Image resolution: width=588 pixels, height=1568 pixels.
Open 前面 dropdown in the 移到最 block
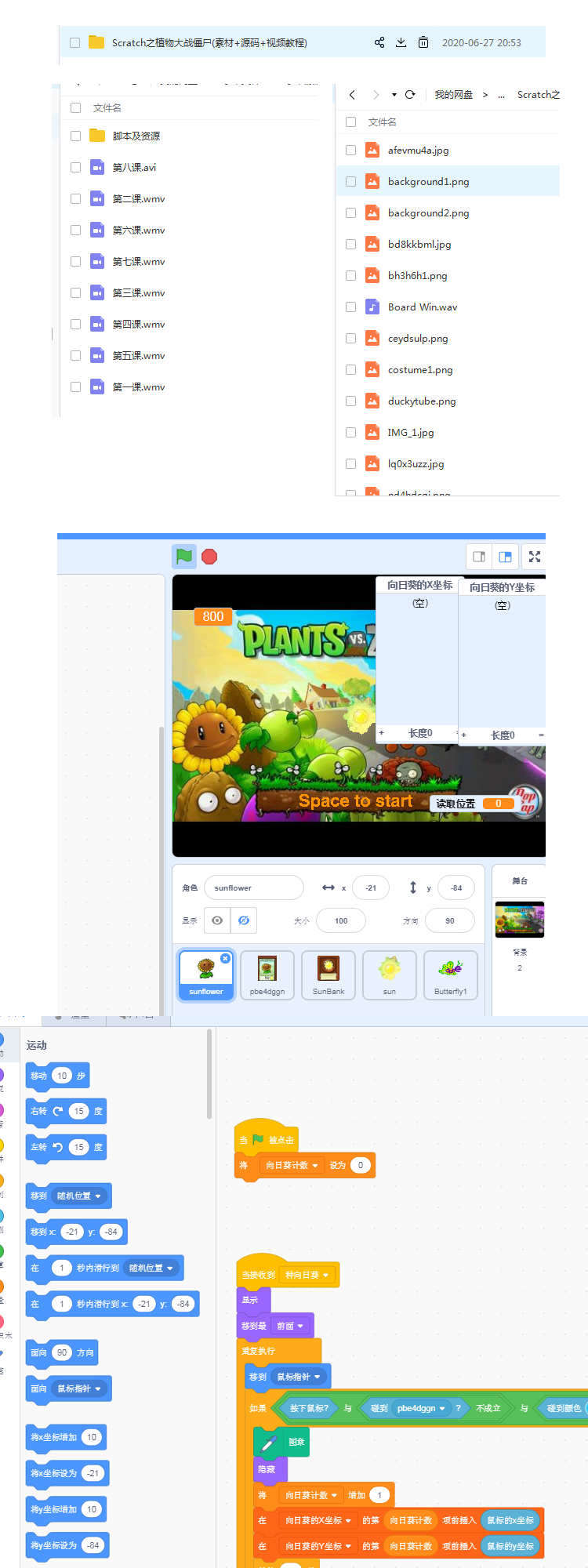290,1326
